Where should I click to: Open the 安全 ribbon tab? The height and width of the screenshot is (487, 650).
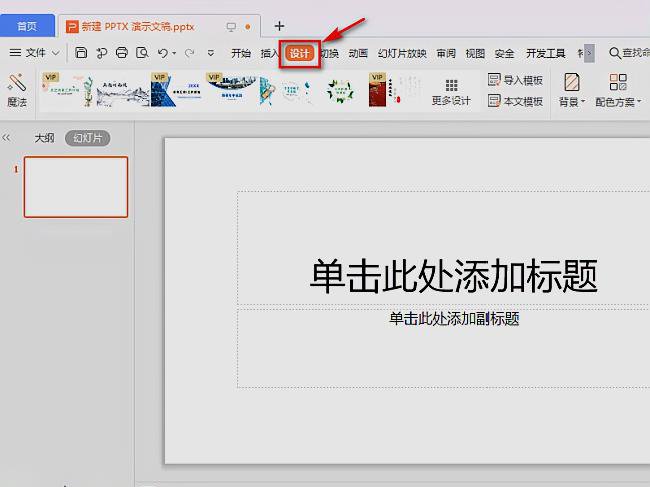coord(504,53)
